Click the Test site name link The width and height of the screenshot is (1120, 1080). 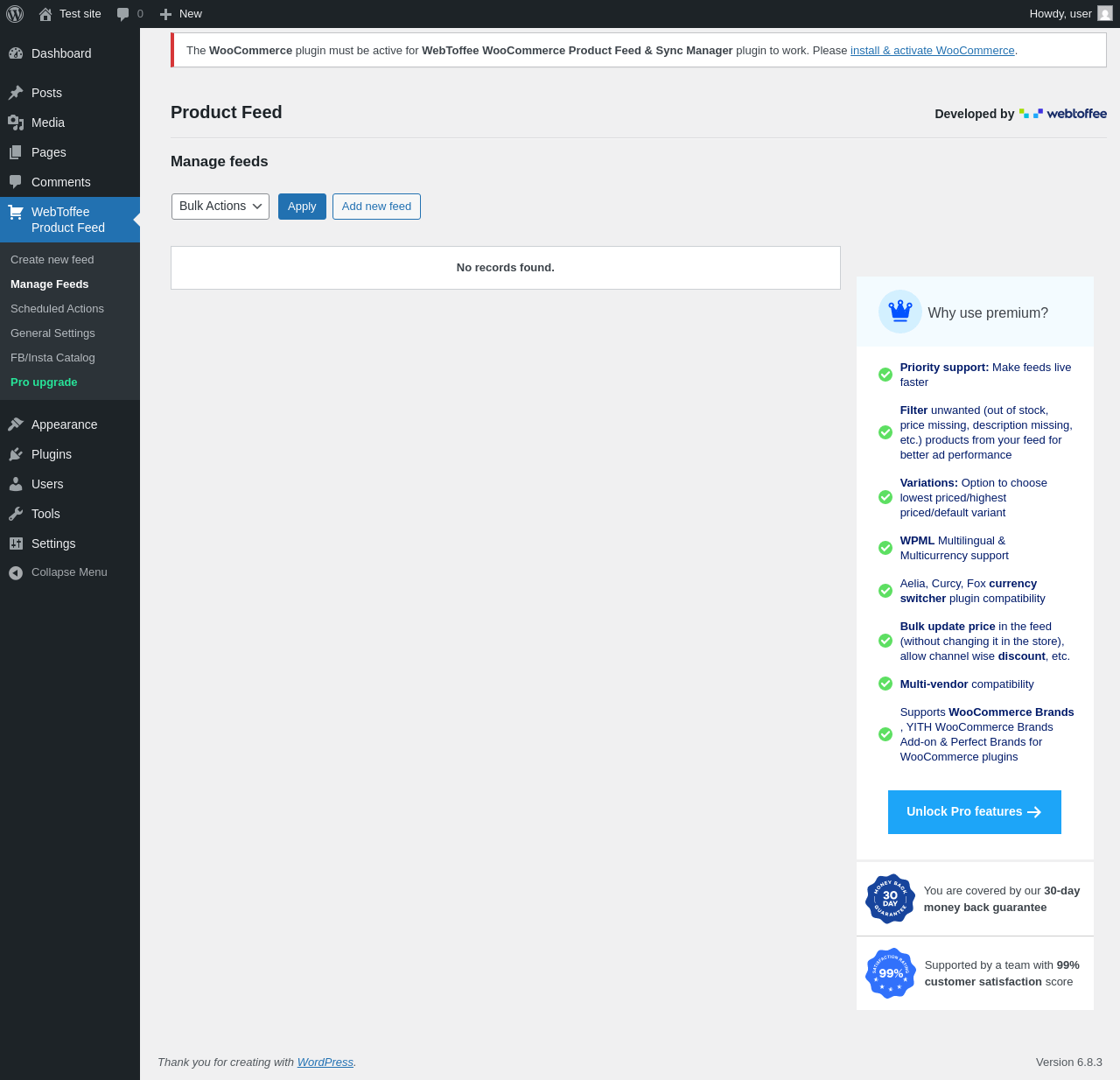(80, 14)
